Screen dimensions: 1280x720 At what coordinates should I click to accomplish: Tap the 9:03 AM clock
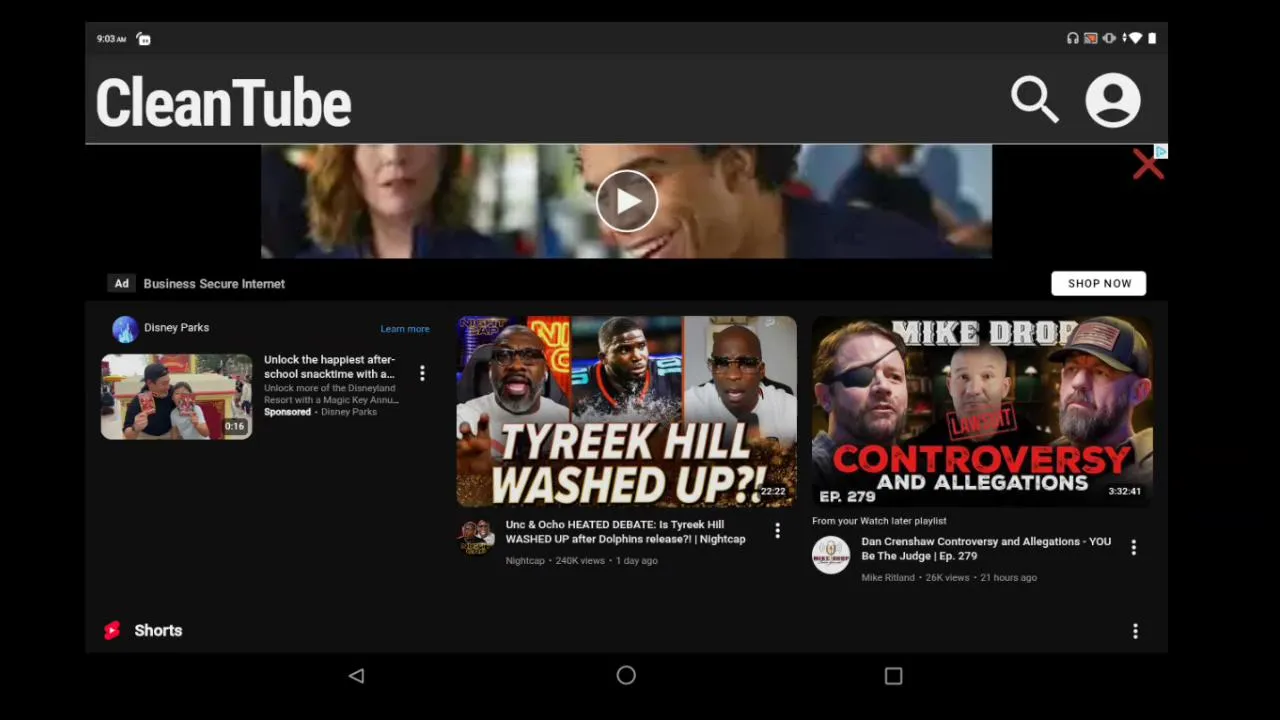coord(111,39)
